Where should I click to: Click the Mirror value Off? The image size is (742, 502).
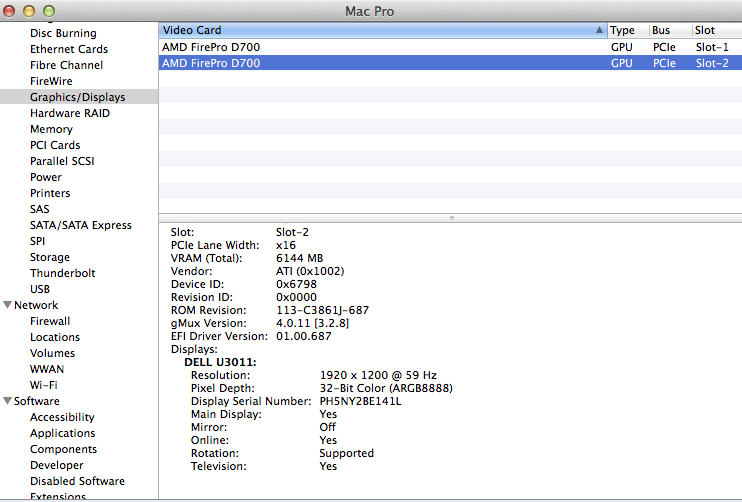pos(327,427)
